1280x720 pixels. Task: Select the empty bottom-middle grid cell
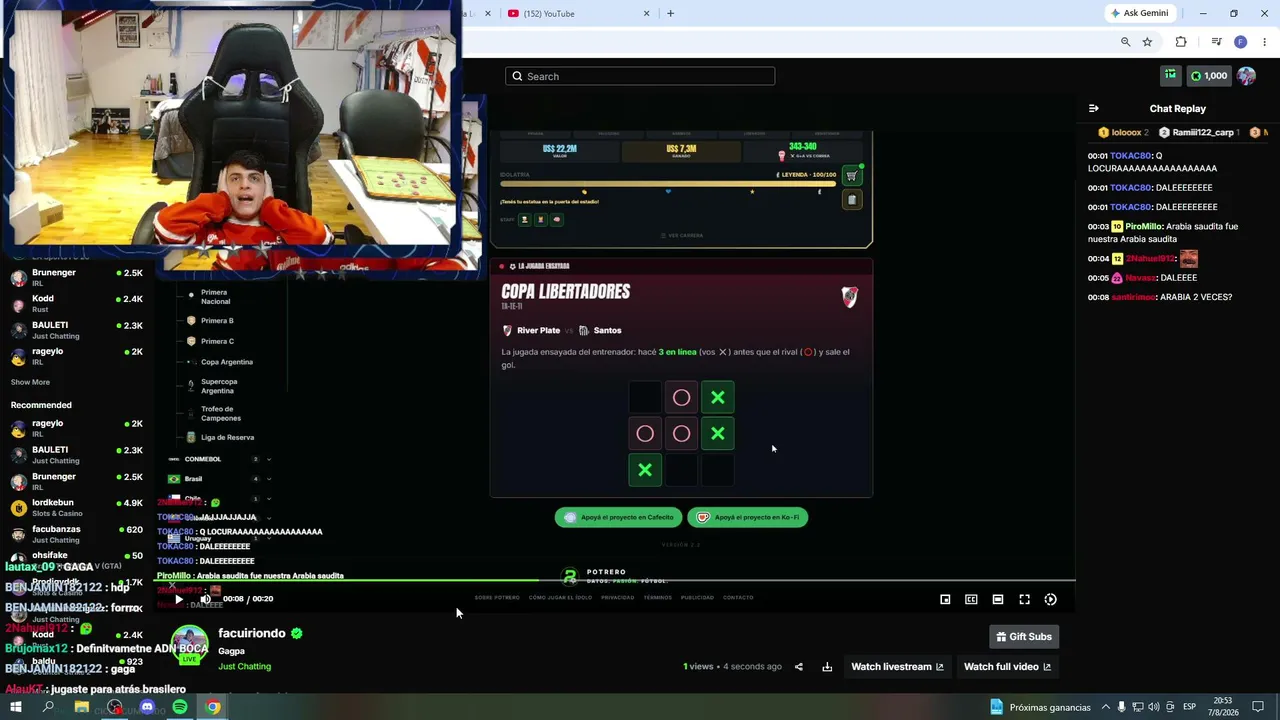pyautogui.click(x=681, y=470)
